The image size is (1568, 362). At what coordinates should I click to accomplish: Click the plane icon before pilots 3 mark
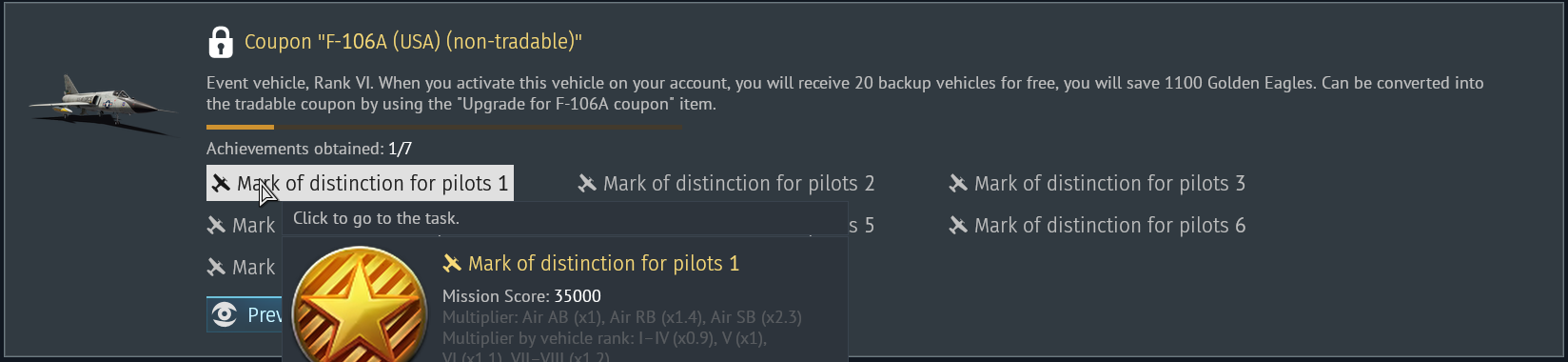pos(958,183)
